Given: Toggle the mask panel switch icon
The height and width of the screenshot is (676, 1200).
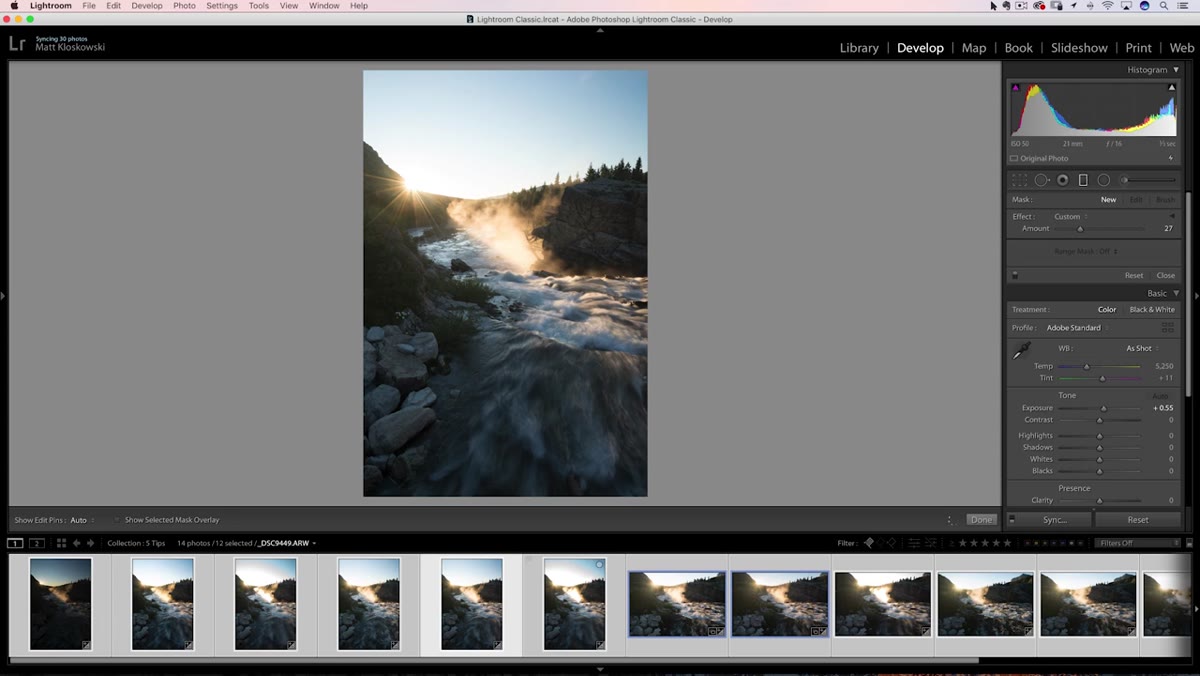Looking at the screenshot, I should (1015, 275).
